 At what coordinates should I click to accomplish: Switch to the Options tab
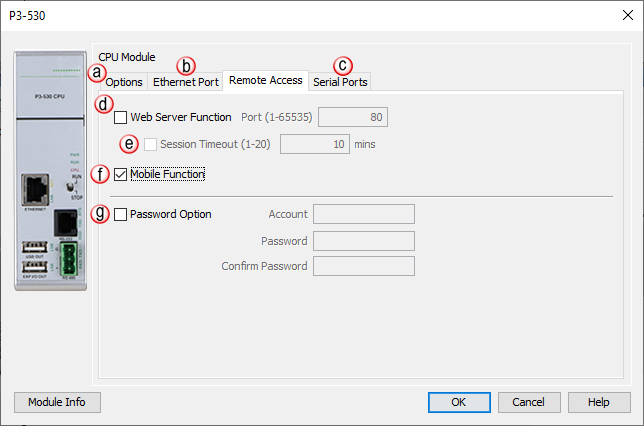(x=125, y=82)
